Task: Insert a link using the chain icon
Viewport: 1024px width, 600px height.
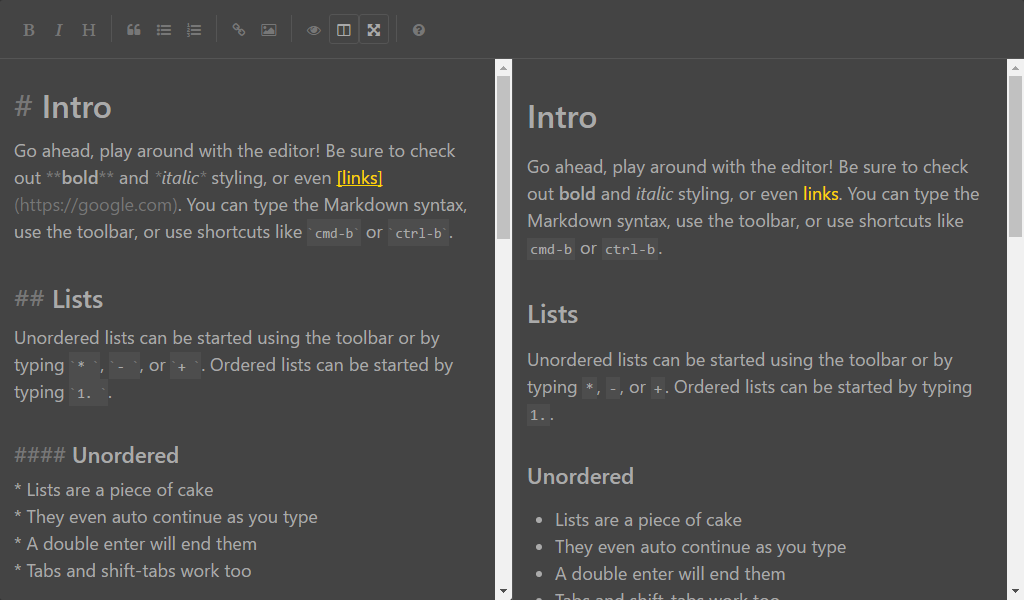Action: (x=239, y=30)
